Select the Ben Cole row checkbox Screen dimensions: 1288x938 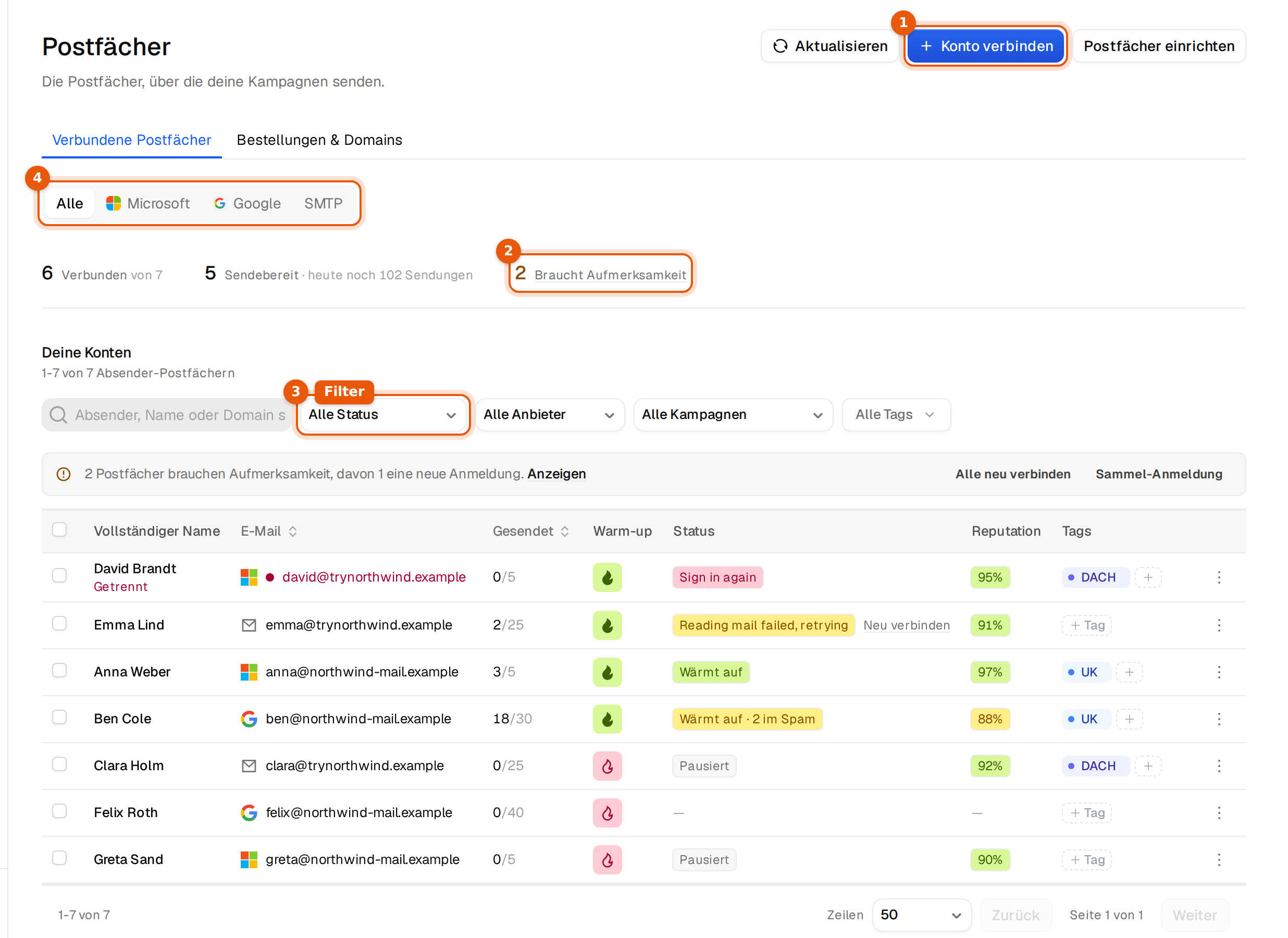point(59,717)
